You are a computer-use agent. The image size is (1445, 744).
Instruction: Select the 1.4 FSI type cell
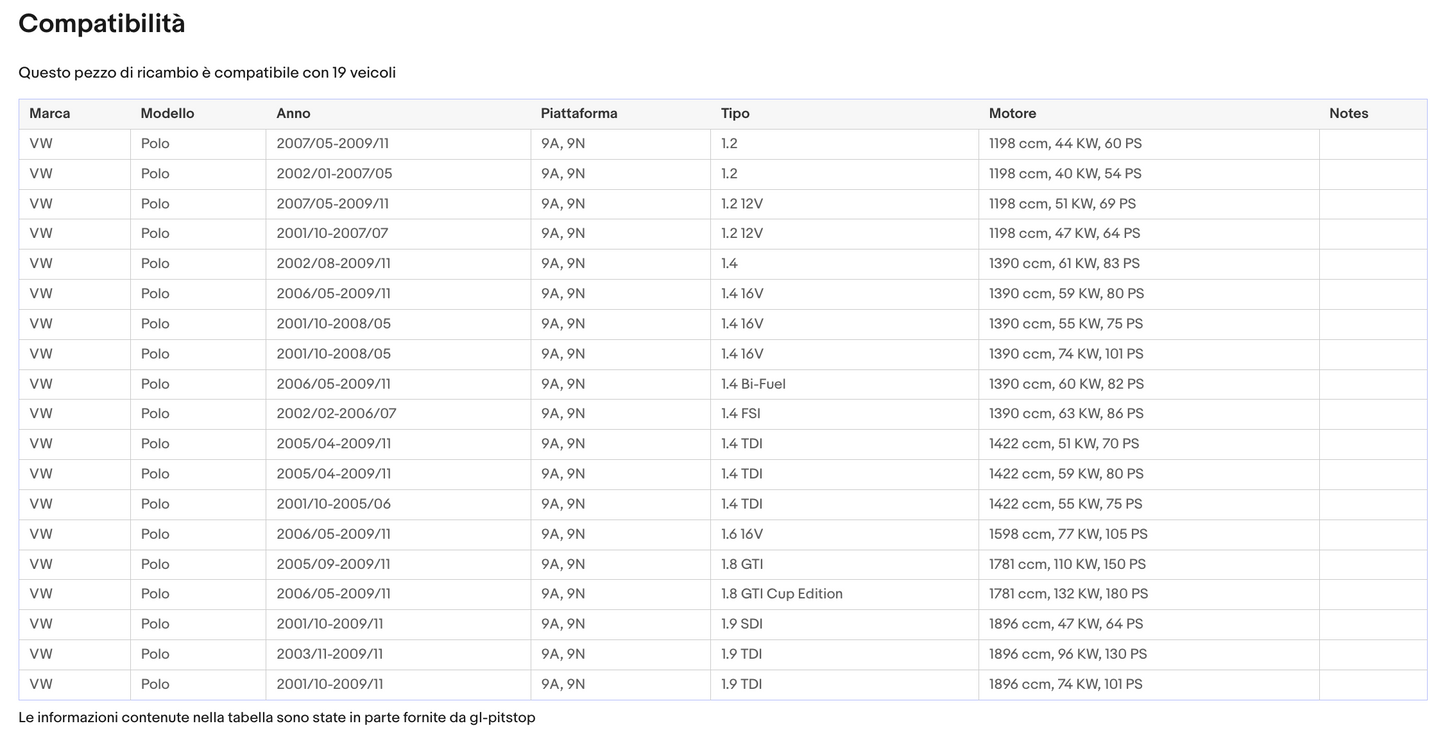[741, 414]
